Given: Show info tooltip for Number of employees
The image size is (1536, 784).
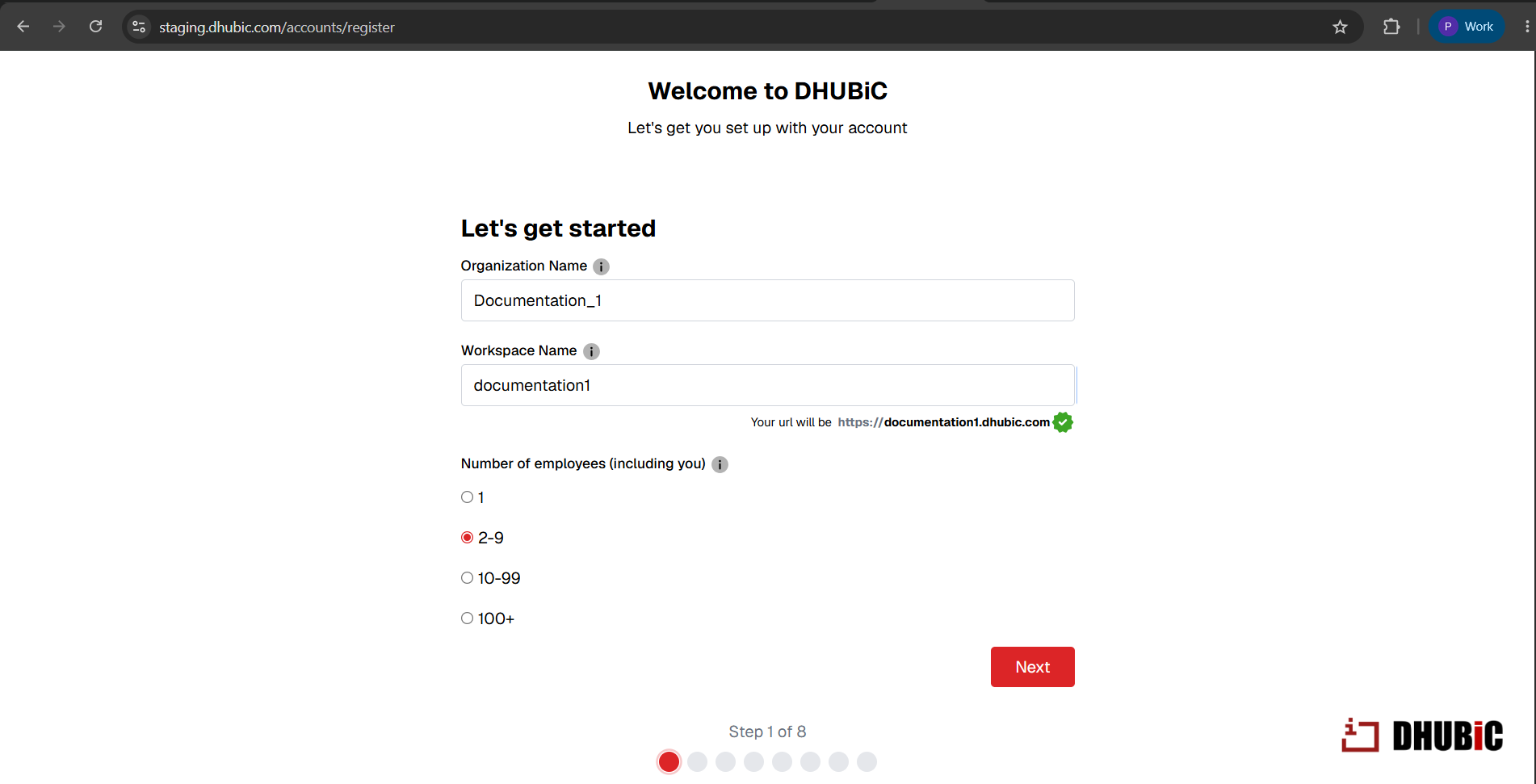Looking at the screenshot, I should coord(720,464).
